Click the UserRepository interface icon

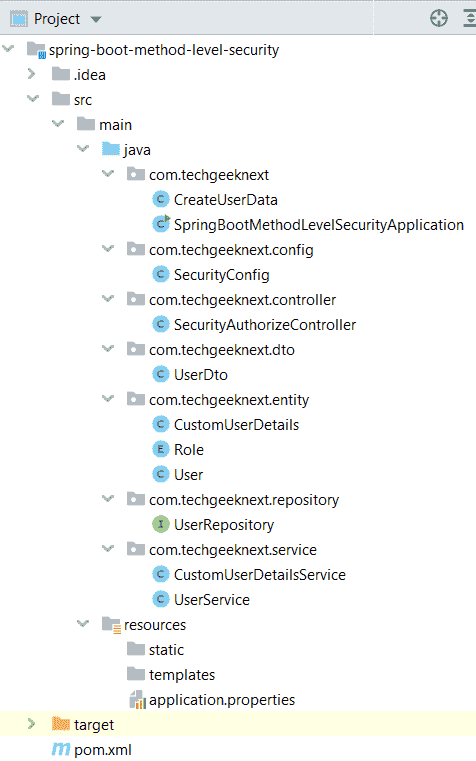tap(161, 524)
